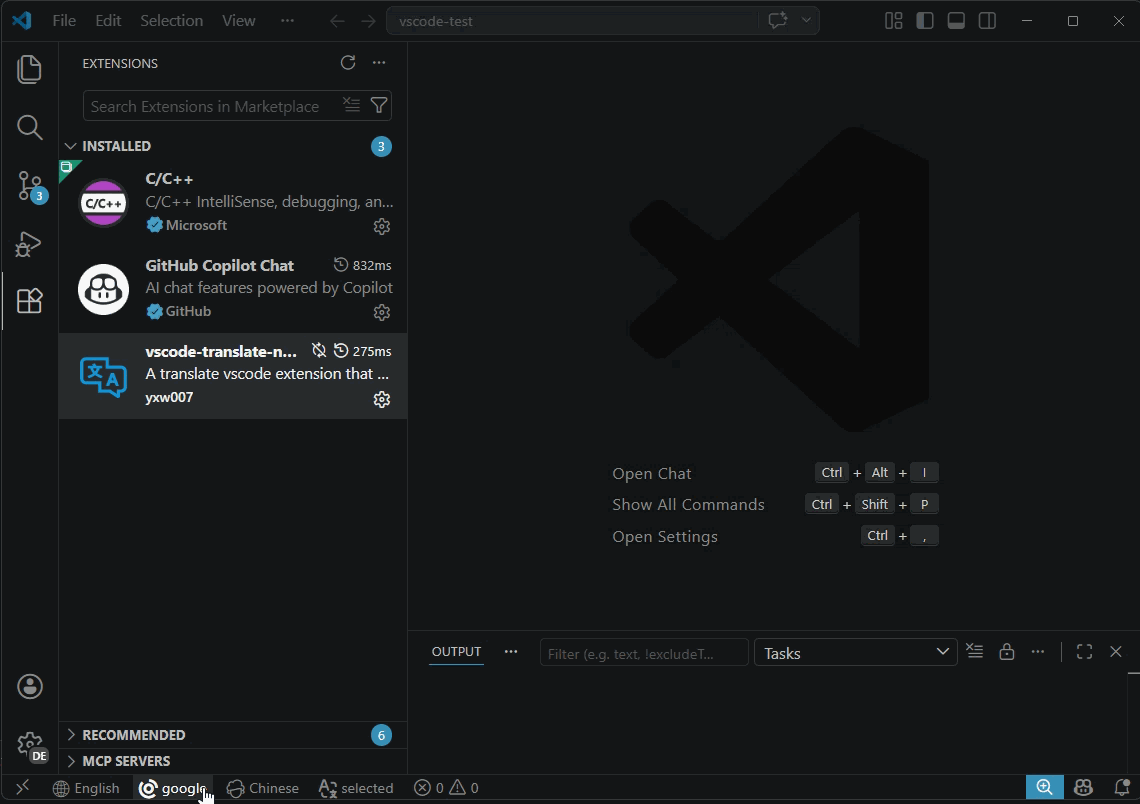Open settings gear for GitHub Copilot Chat
This screenshot has width=1140, height=804.
coord(382,313)
